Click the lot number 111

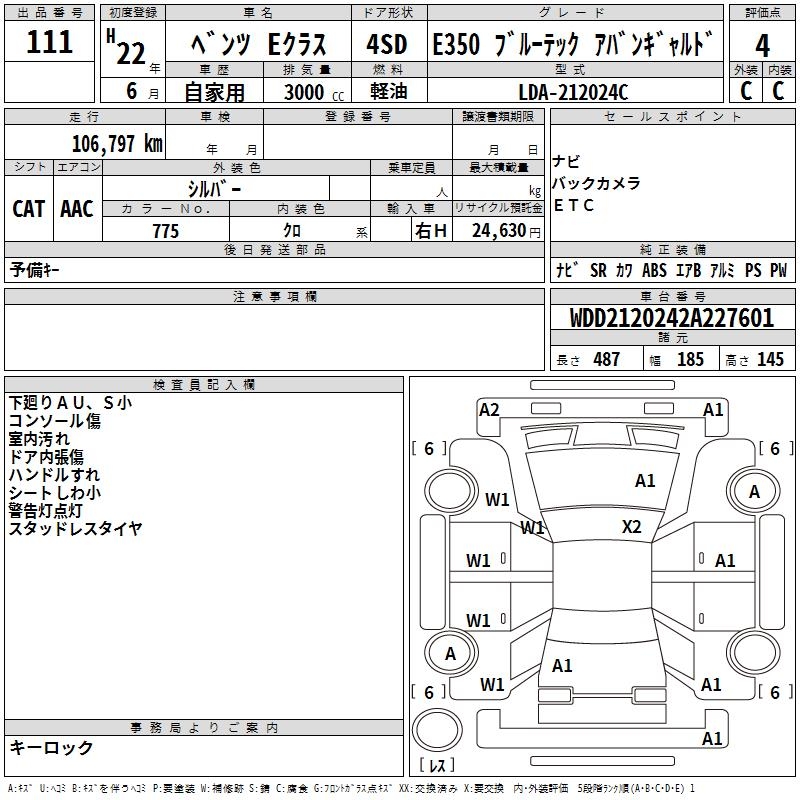point(50,43)
